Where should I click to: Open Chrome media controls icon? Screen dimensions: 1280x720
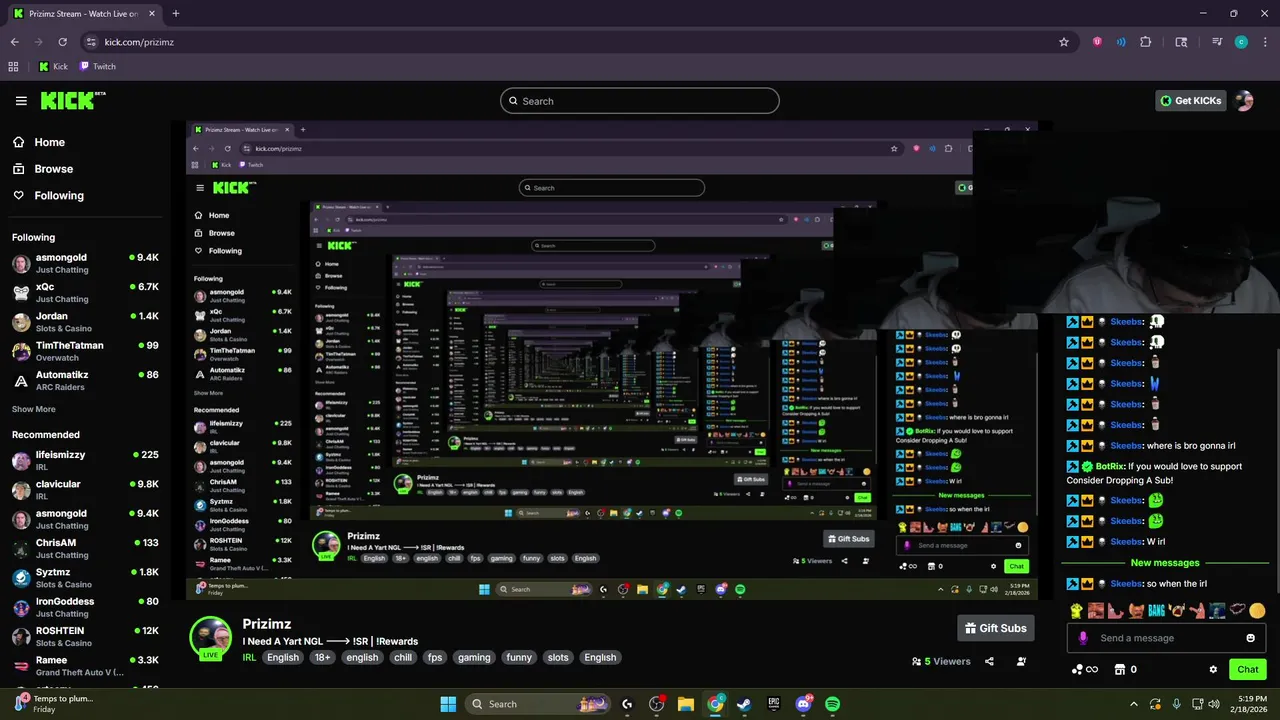click(1217, 42)
